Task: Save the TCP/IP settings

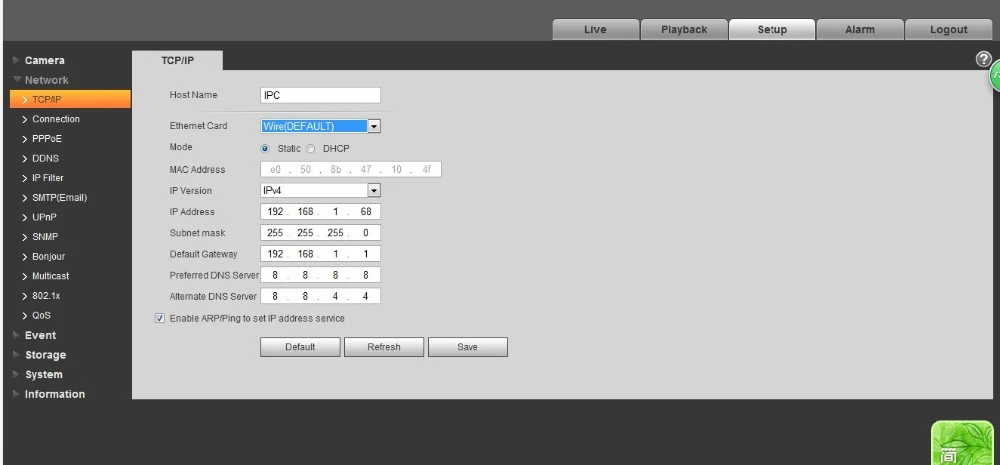Action: [467, 347]
